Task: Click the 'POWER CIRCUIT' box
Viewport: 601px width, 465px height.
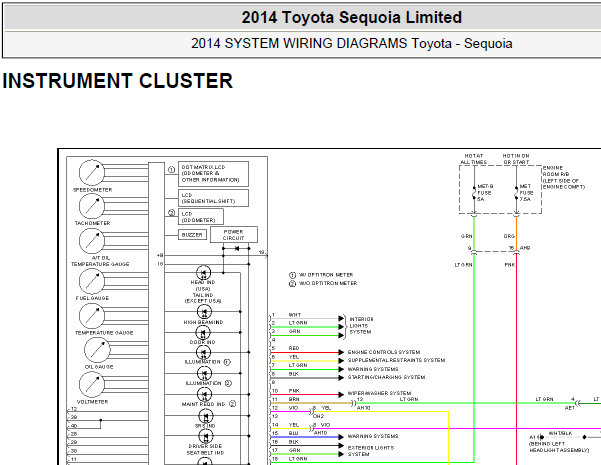Action: click(234, 235)
